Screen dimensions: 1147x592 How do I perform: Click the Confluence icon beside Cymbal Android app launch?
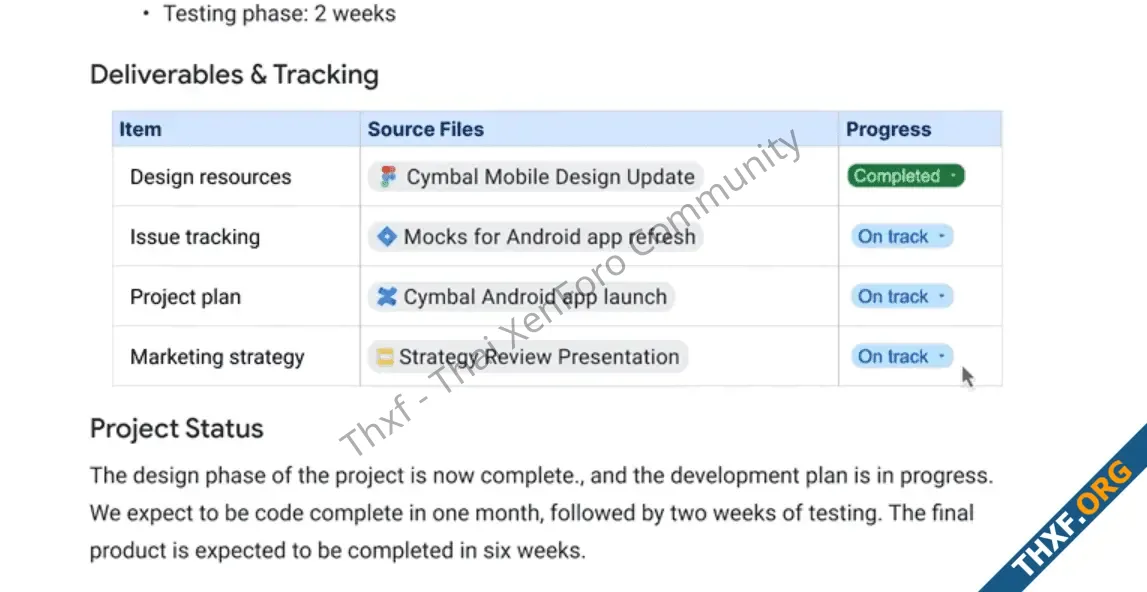386,296
